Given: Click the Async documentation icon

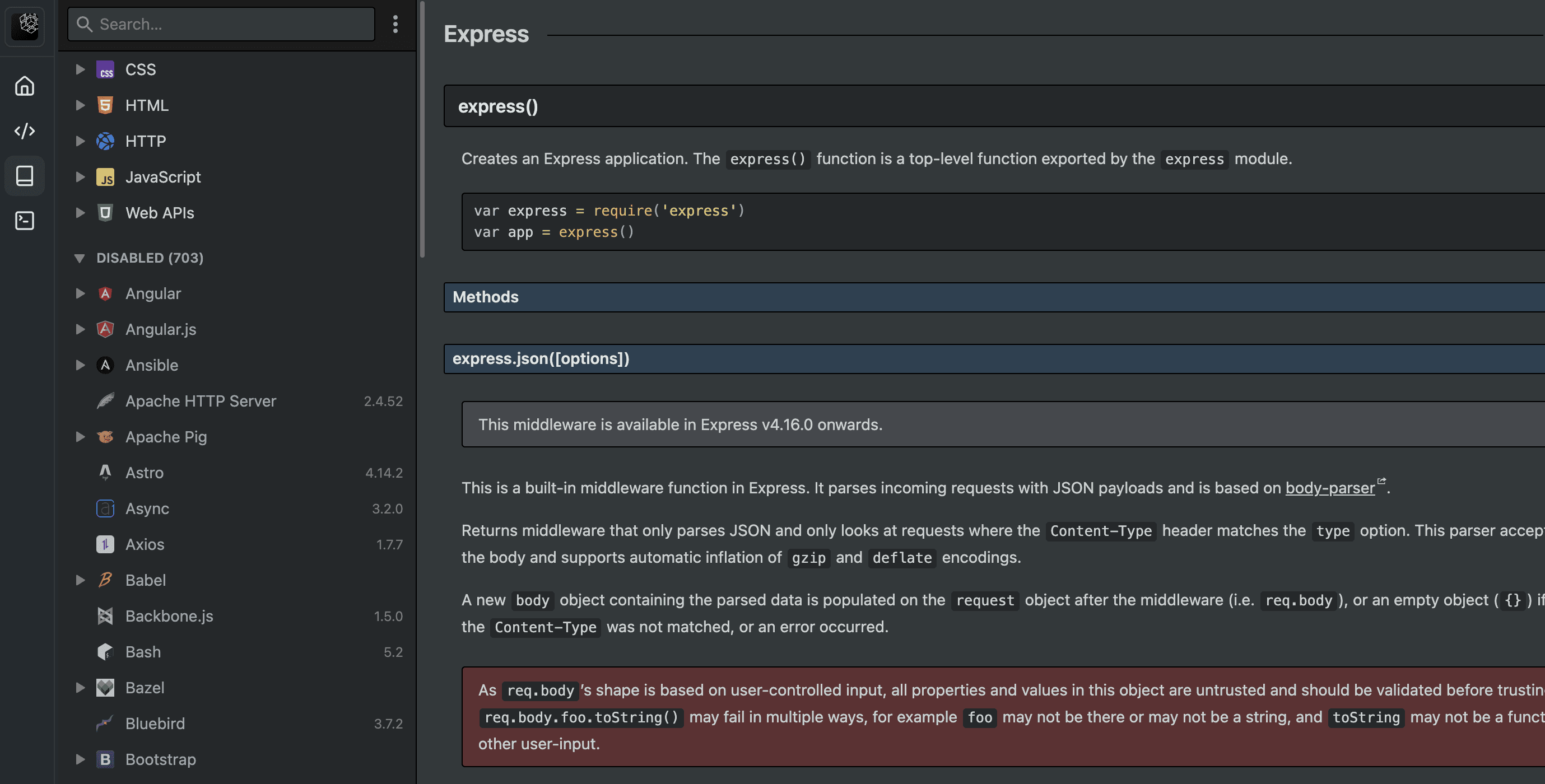Looking at the screenshot, I should click(x=105, y=508).
